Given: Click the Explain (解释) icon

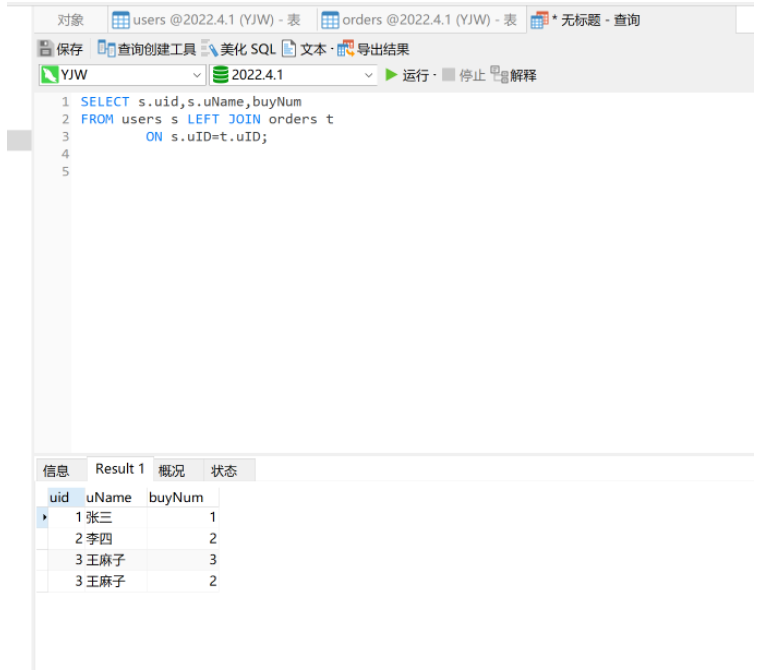Looking at the screenshot, I should coord(499,75).
